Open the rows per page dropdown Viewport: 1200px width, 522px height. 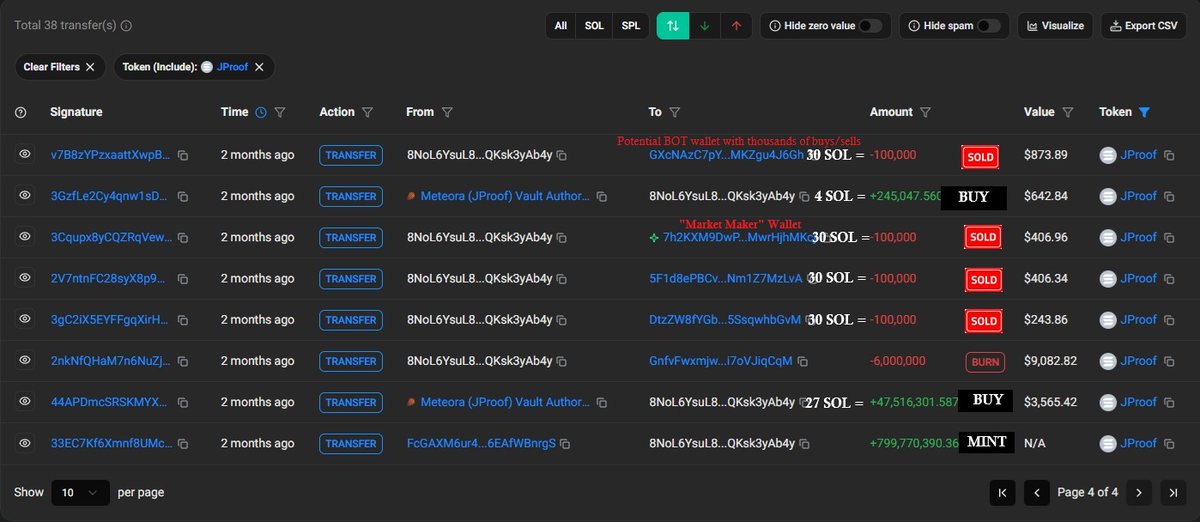tap(80, 492)
